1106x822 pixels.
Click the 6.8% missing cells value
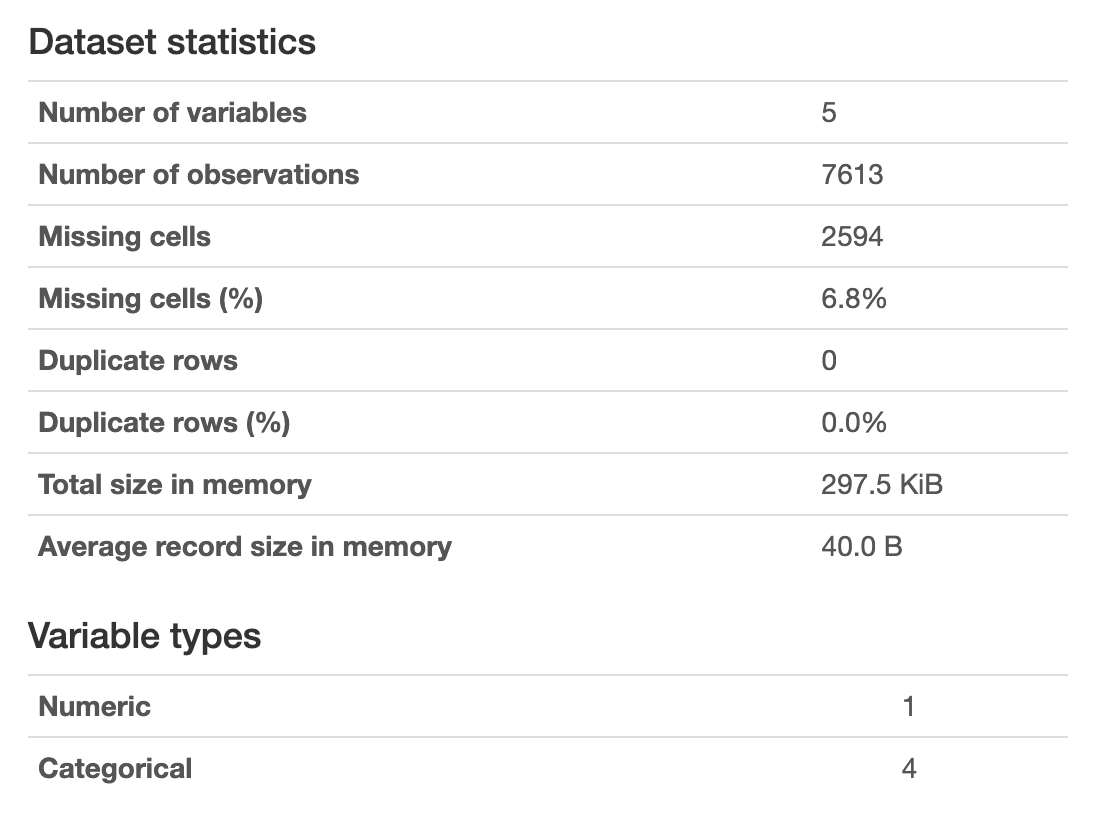pyautogui.click(x=853, y=299)
